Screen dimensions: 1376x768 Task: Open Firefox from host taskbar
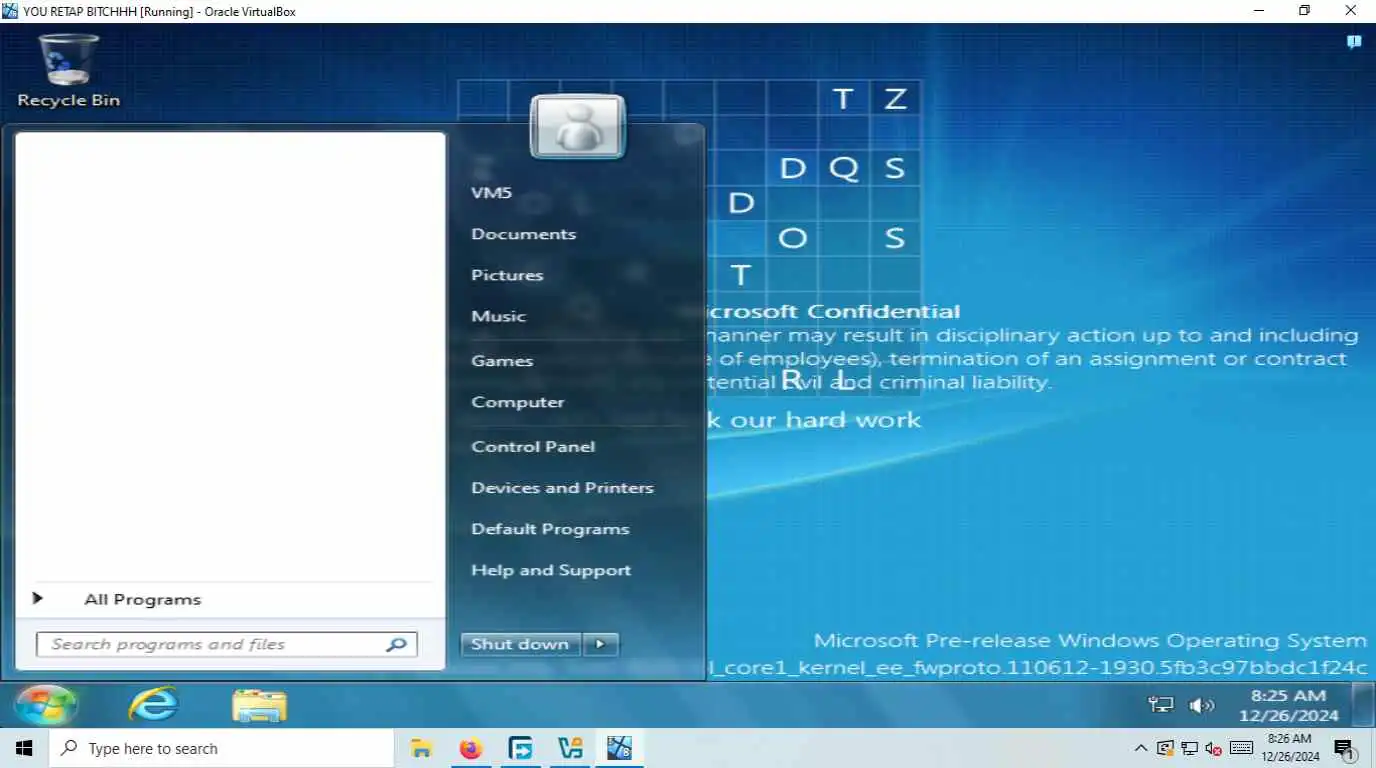(x=470, y=748)
